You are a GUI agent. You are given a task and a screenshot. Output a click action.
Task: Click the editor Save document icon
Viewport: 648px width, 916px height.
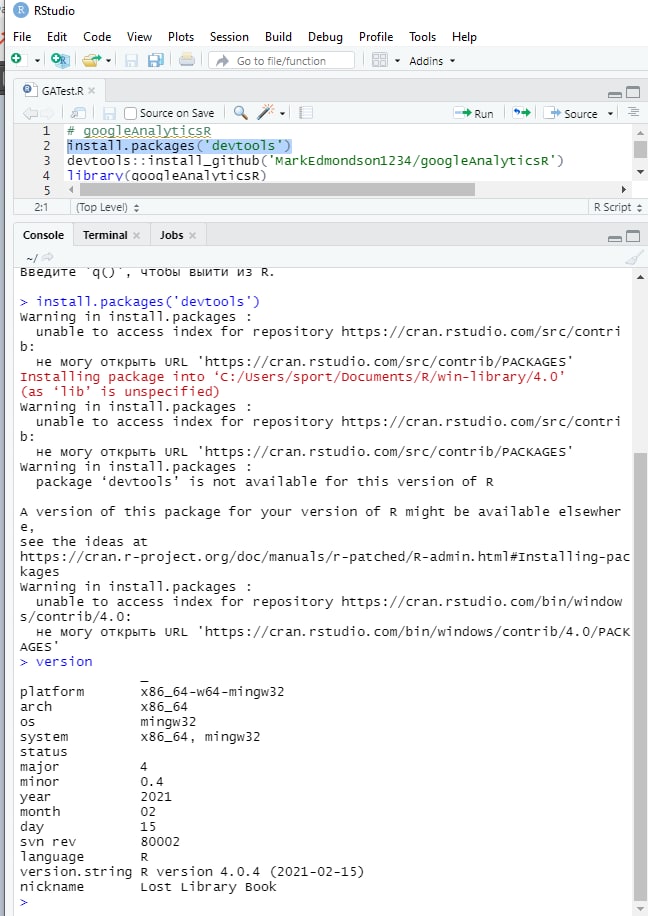point(109,113)
